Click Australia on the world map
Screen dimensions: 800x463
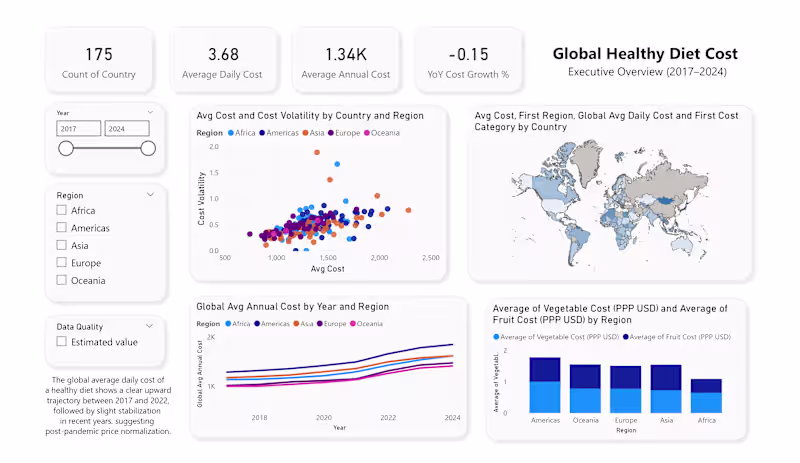pyautogui.click(x=684, y=246)
